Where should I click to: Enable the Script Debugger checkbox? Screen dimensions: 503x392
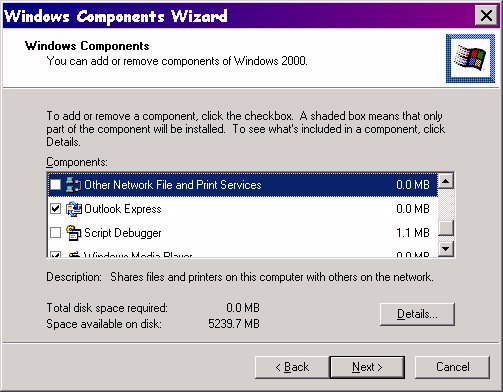[x=55, y=233]
